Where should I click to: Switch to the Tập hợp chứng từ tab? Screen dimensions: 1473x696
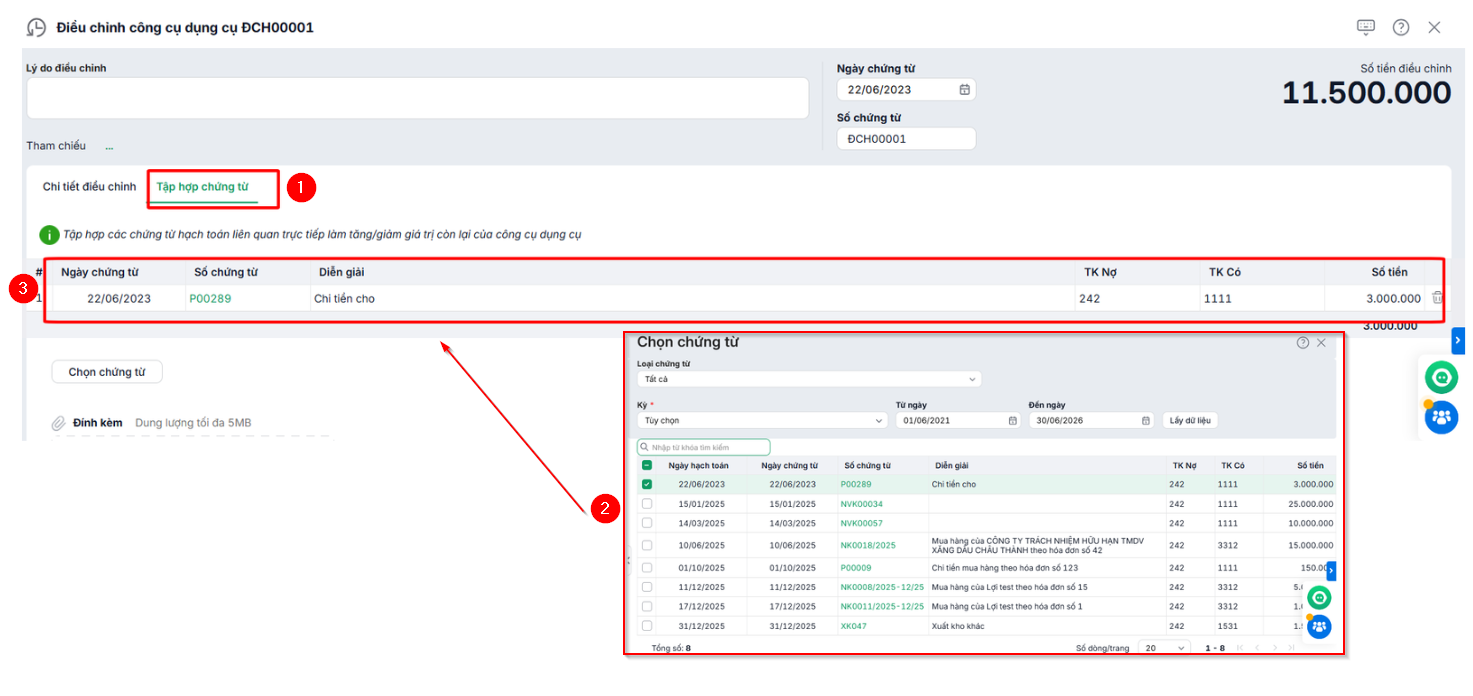coord(203,187)
